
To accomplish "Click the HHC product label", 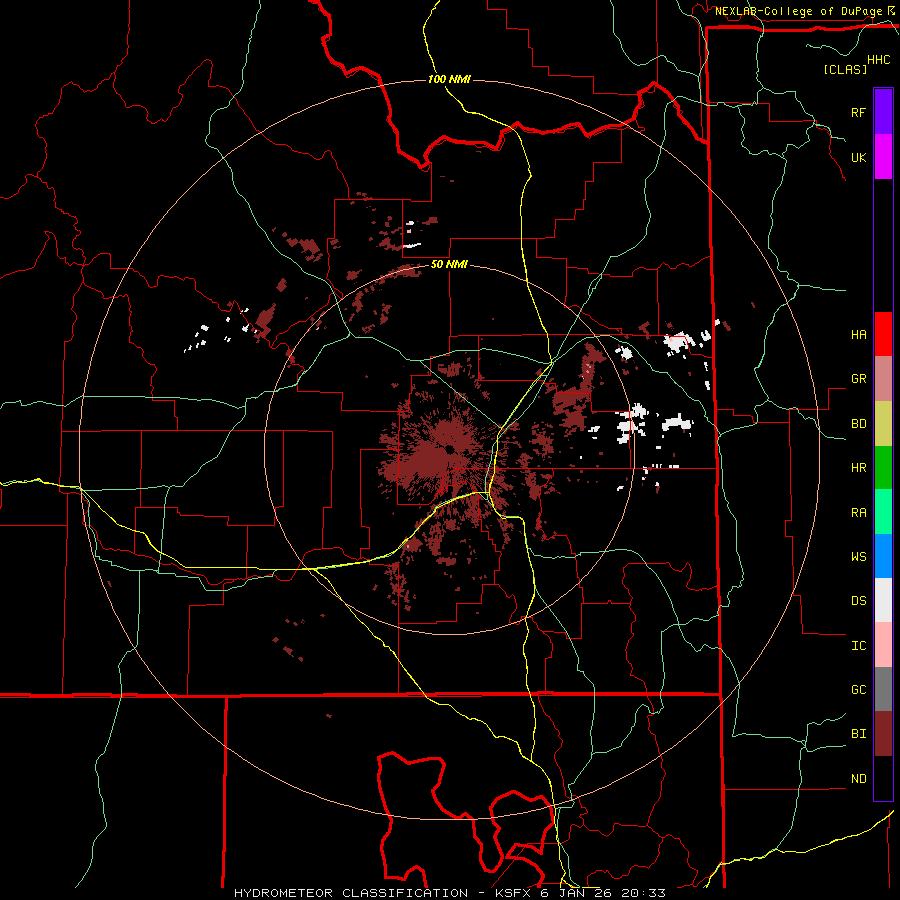I will click(x=878, y=60).
